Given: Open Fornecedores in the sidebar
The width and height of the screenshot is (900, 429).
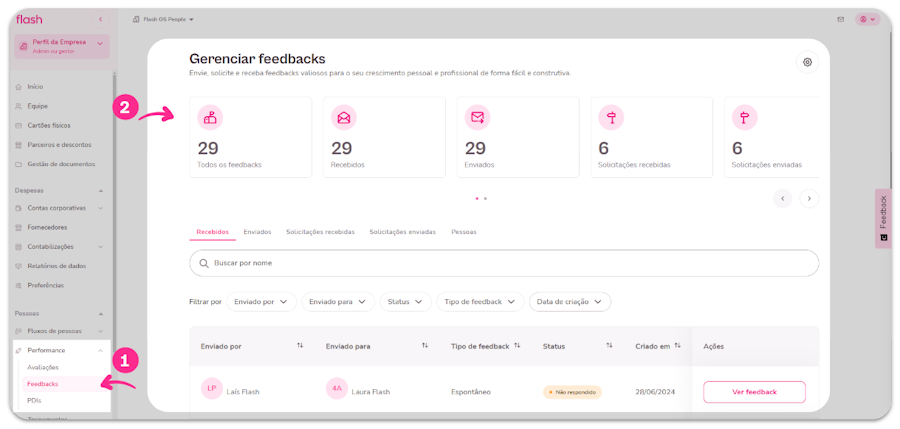Looking at the screenshot, I should [47, 227].
